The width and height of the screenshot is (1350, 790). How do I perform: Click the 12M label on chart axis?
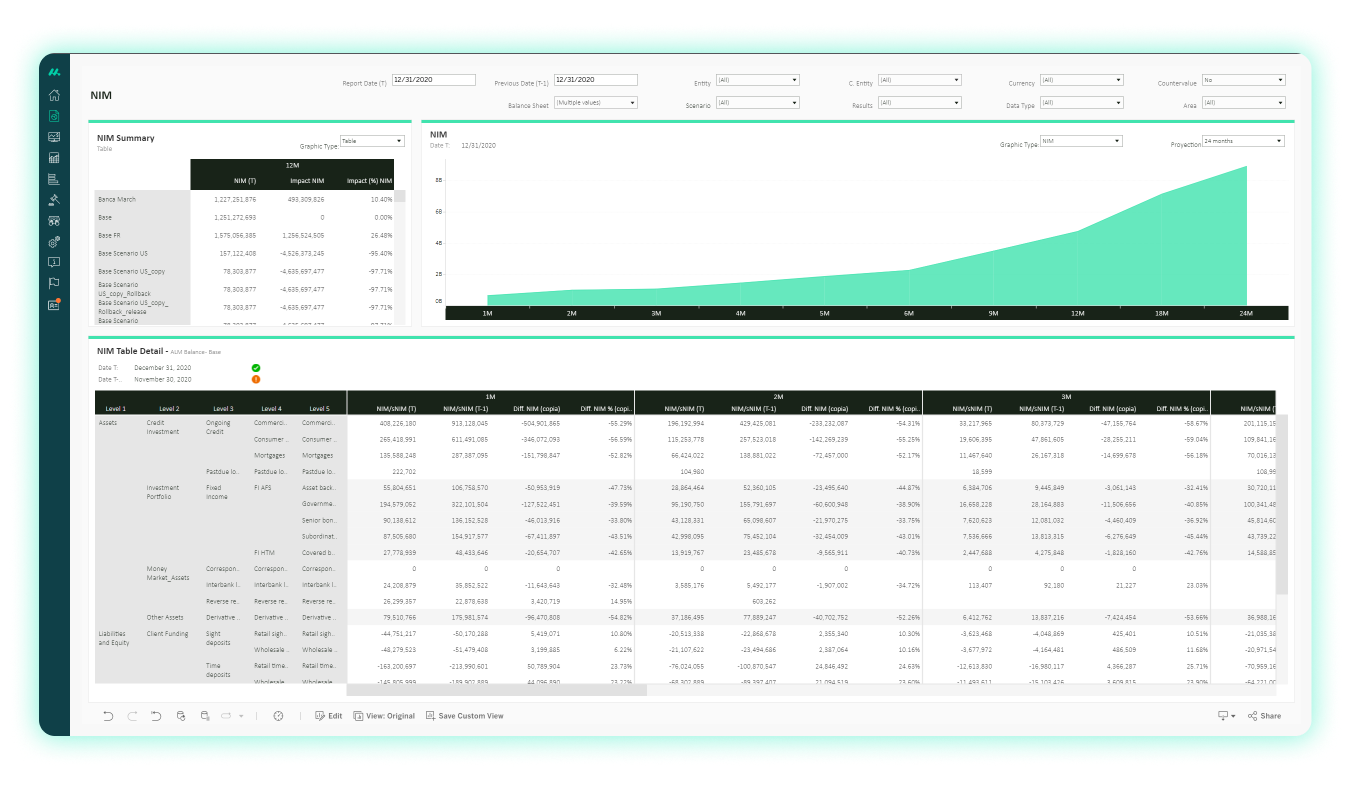tap(1078, 313)
